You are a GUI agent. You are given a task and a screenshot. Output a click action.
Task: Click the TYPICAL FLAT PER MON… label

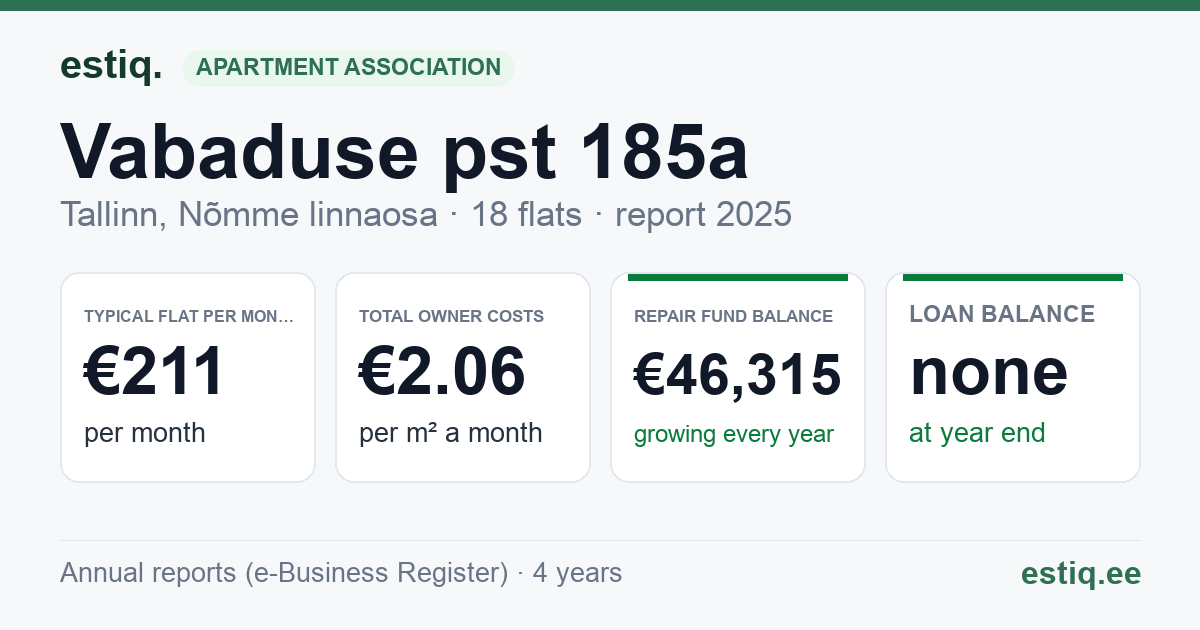(x=189, y=316)
